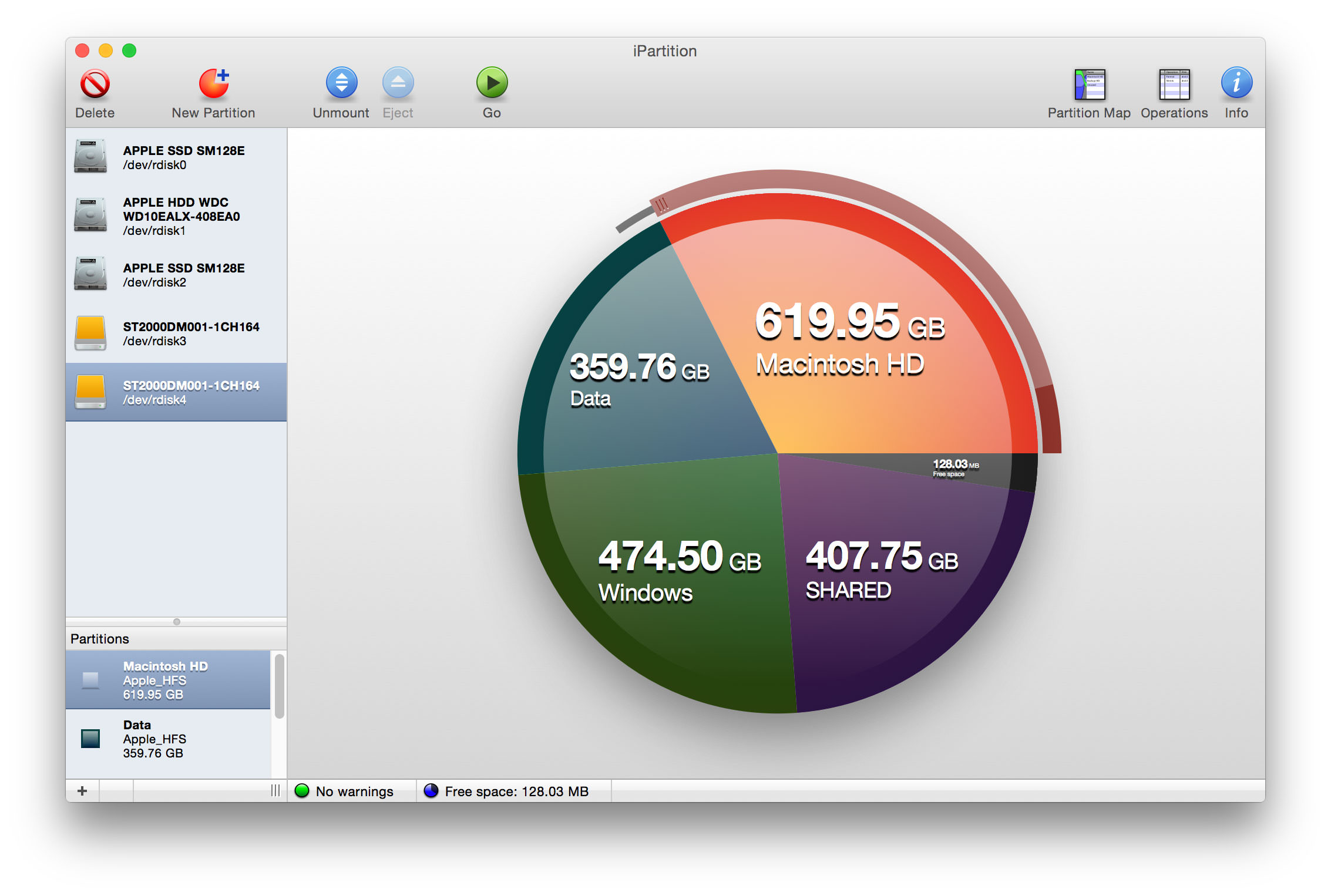Click the sidebar width grip bars
The width and height of the screenshot is (1331, 896).
point(275,791)
